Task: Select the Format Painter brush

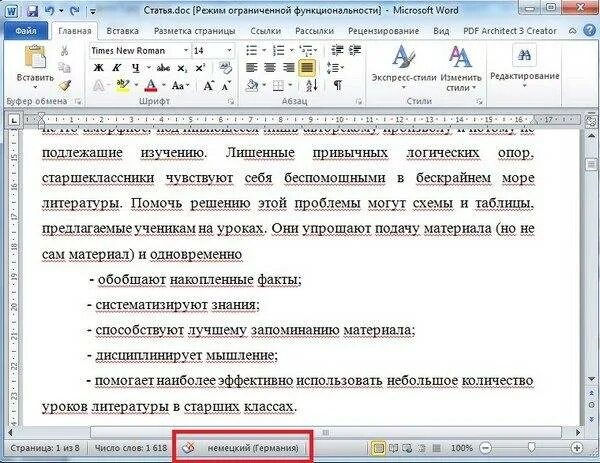Action: click(x=65, y=85)
